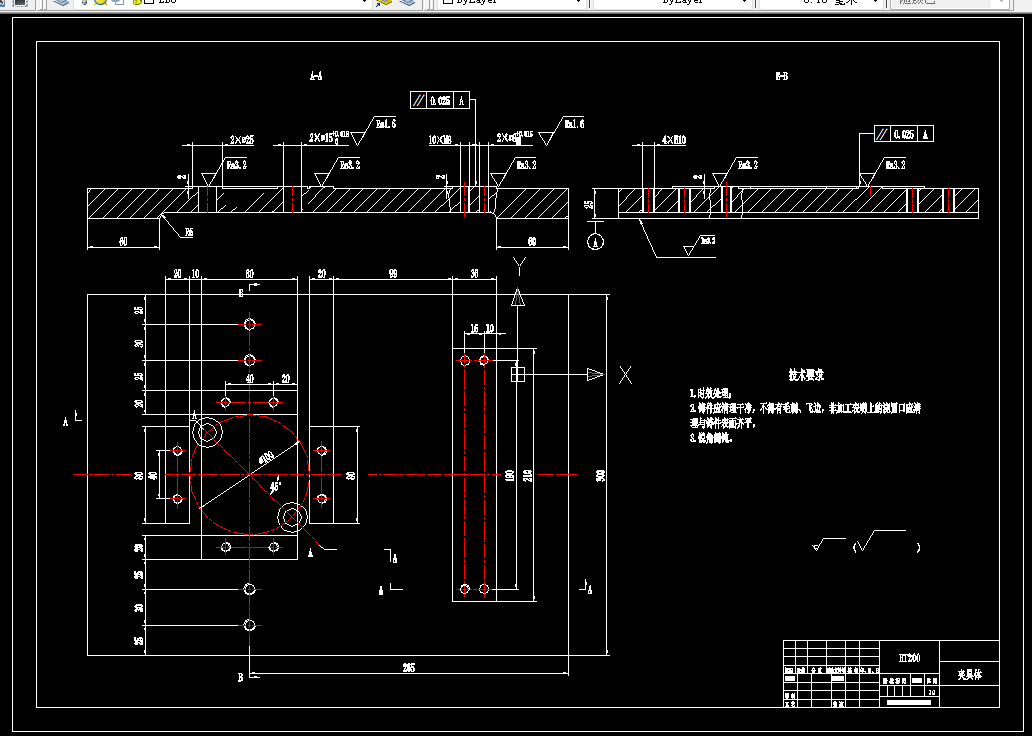
Task: Click the UCS origin square marker
Action: point(518,375)
